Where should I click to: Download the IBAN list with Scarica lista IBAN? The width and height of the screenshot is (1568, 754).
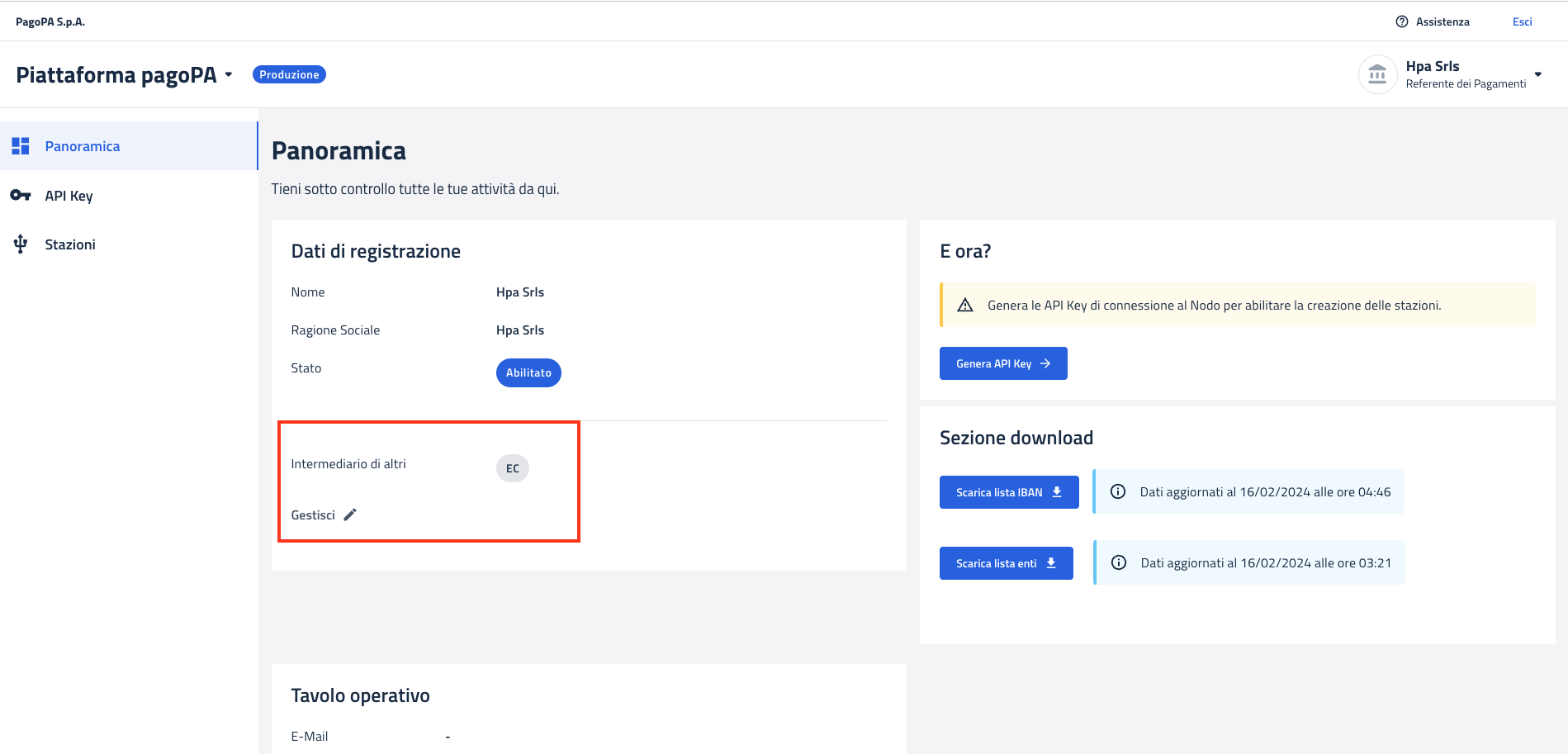[x=1008, y=492]
